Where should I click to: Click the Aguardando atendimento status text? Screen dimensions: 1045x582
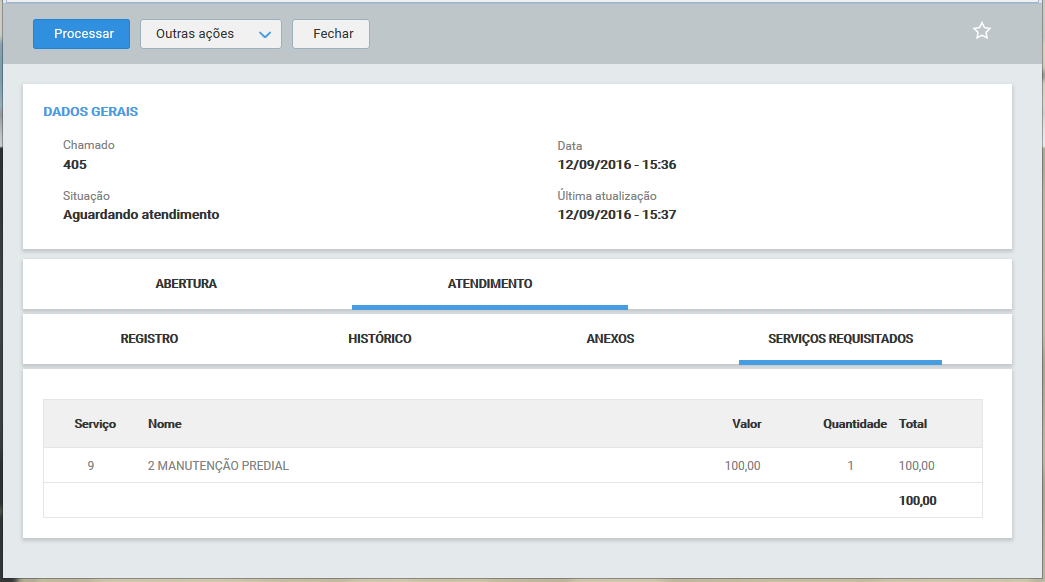(141, 214)
